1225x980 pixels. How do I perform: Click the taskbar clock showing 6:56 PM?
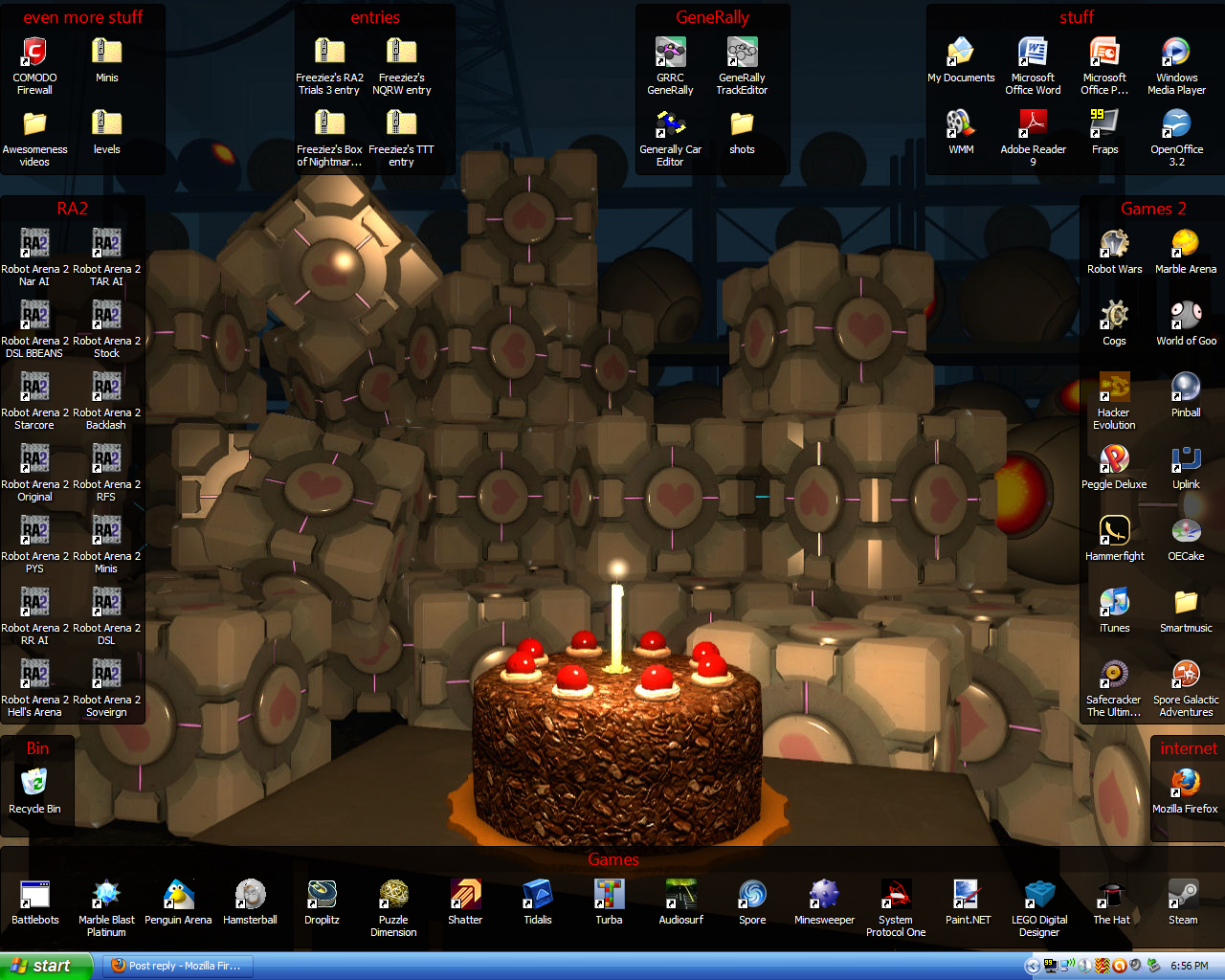(x=1189, y=966)
